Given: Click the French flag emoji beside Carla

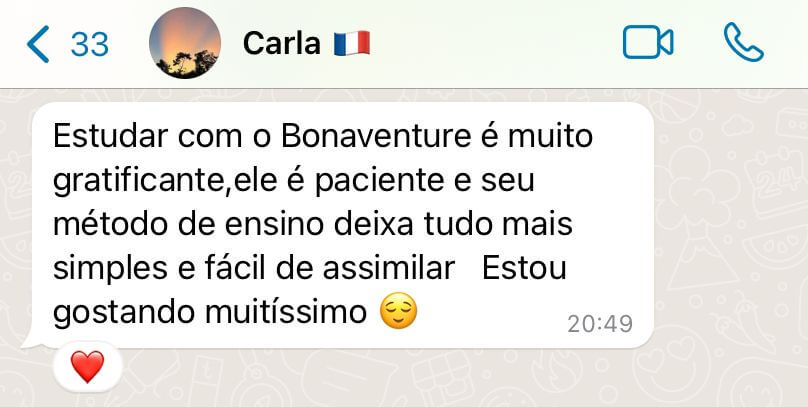Looking at the screenshot, I should click(352, 43).
